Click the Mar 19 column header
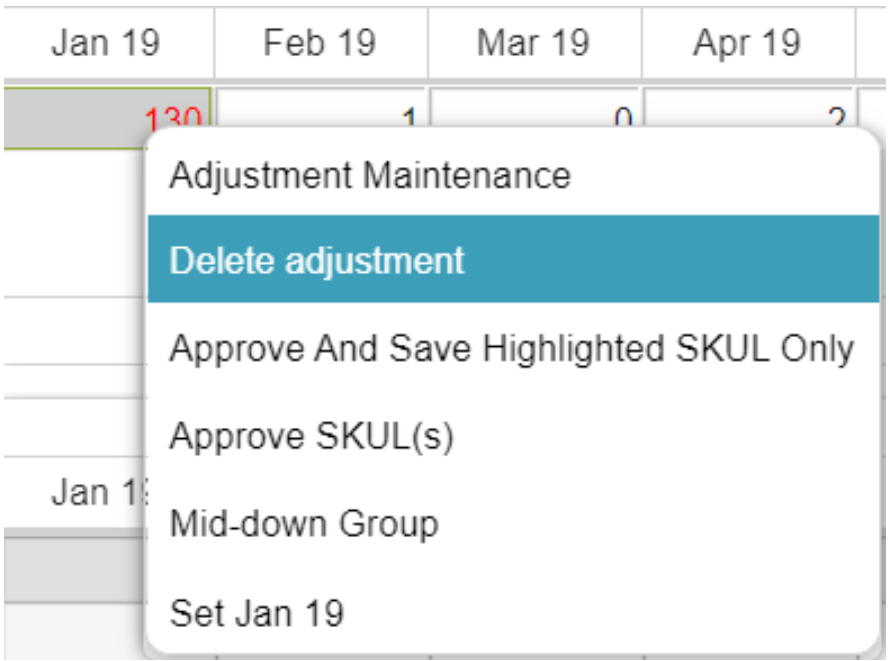The image size is (889, 661). pyautogui.click(x=534, y=43)
